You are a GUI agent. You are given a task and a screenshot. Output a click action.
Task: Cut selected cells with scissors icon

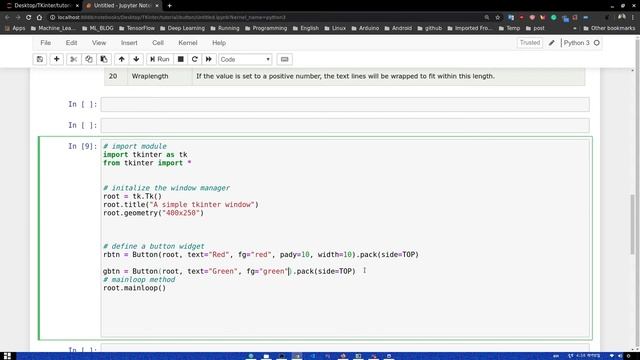coord(73,59)
